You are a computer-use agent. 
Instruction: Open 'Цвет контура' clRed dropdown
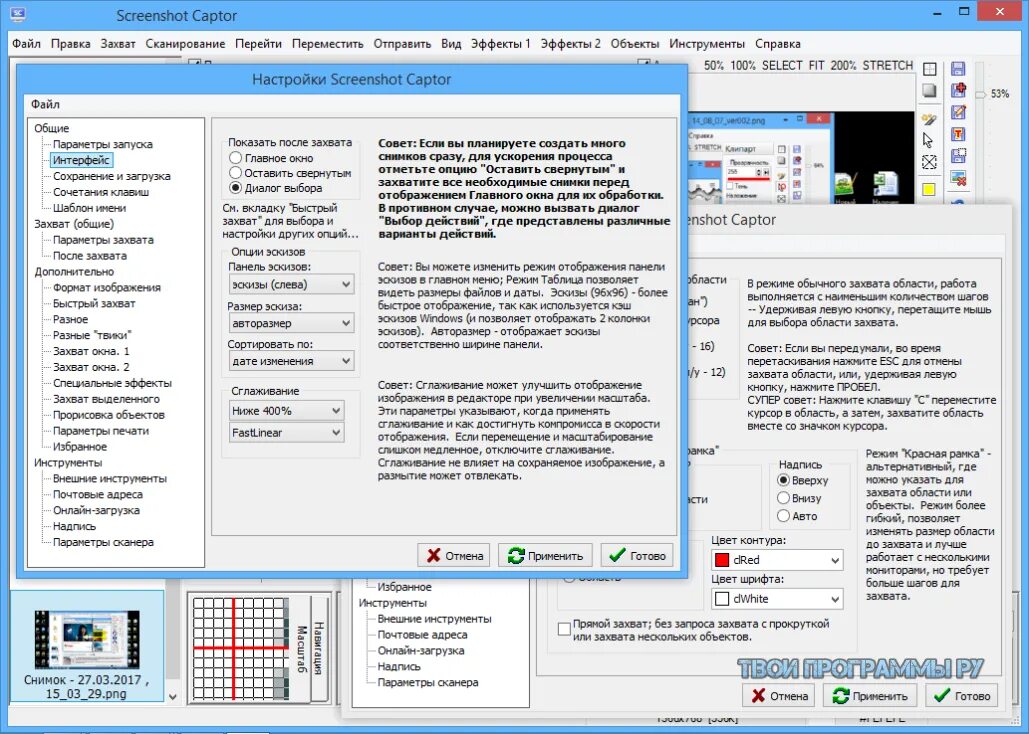(778, 560)
